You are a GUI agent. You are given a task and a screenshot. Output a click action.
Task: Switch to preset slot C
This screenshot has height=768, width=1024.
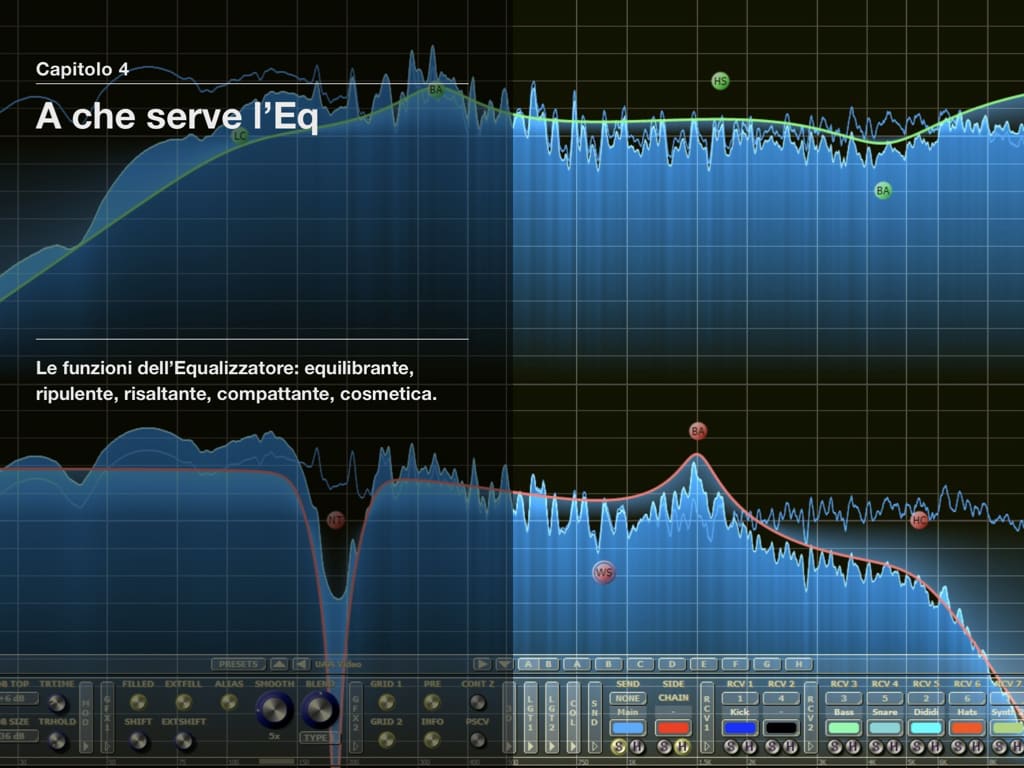coord(640,664)
